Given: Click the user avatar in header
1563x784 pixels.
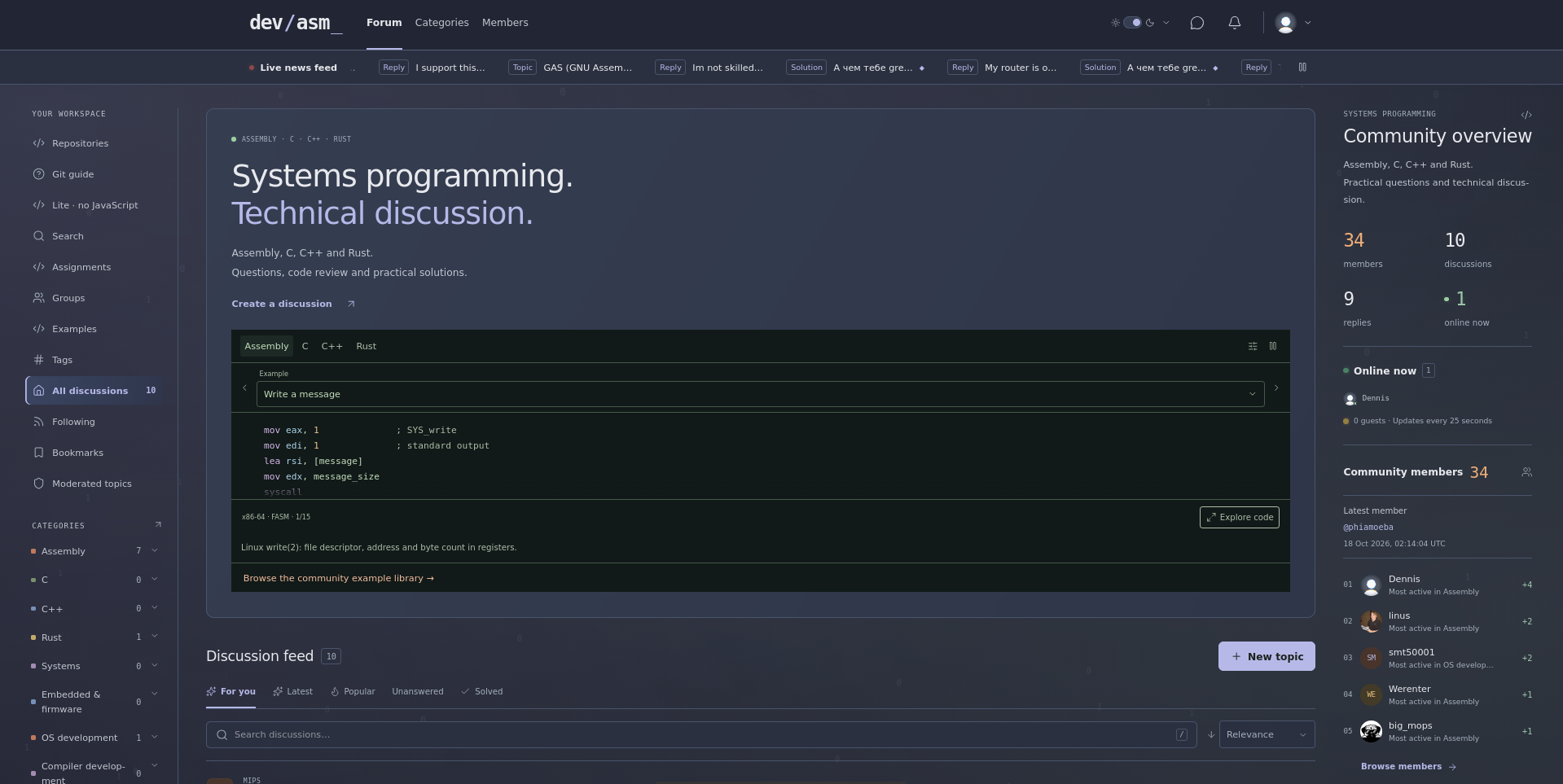Looking at the screenshot, I should [x=1285, y=23].
